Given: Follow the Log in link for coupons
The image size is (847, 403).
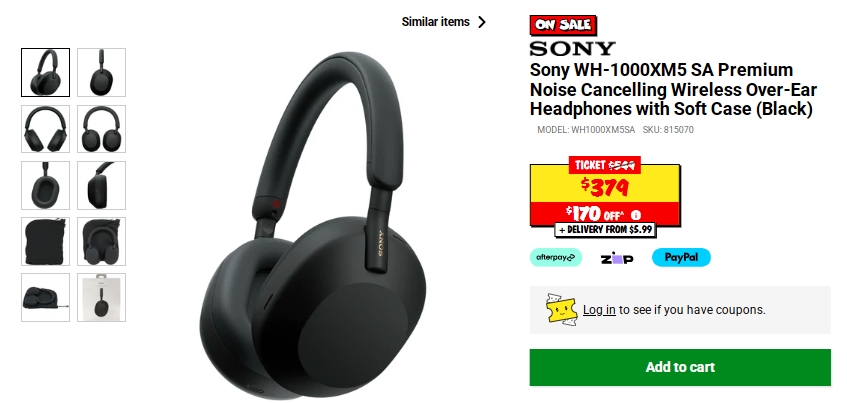Looking at the screenshot, I should coord(599,310).
